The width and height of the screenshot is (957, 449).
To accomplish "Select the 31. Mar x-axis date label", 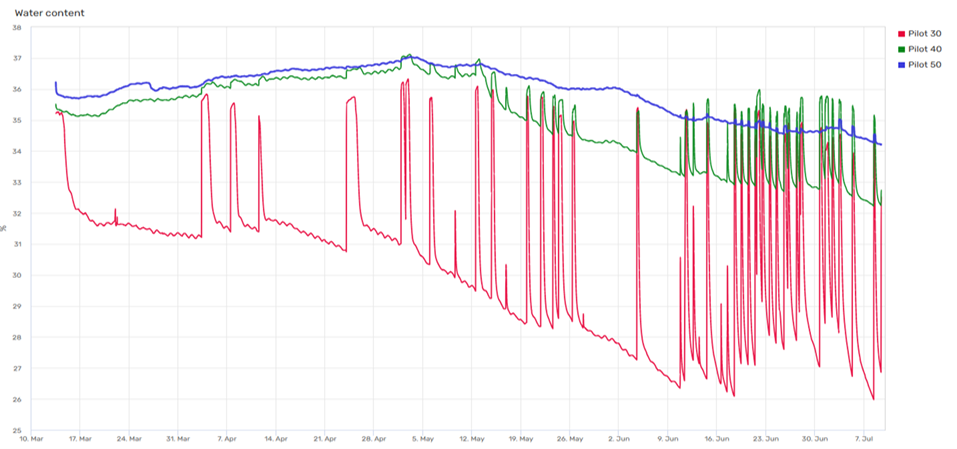I will pos(176,438).
